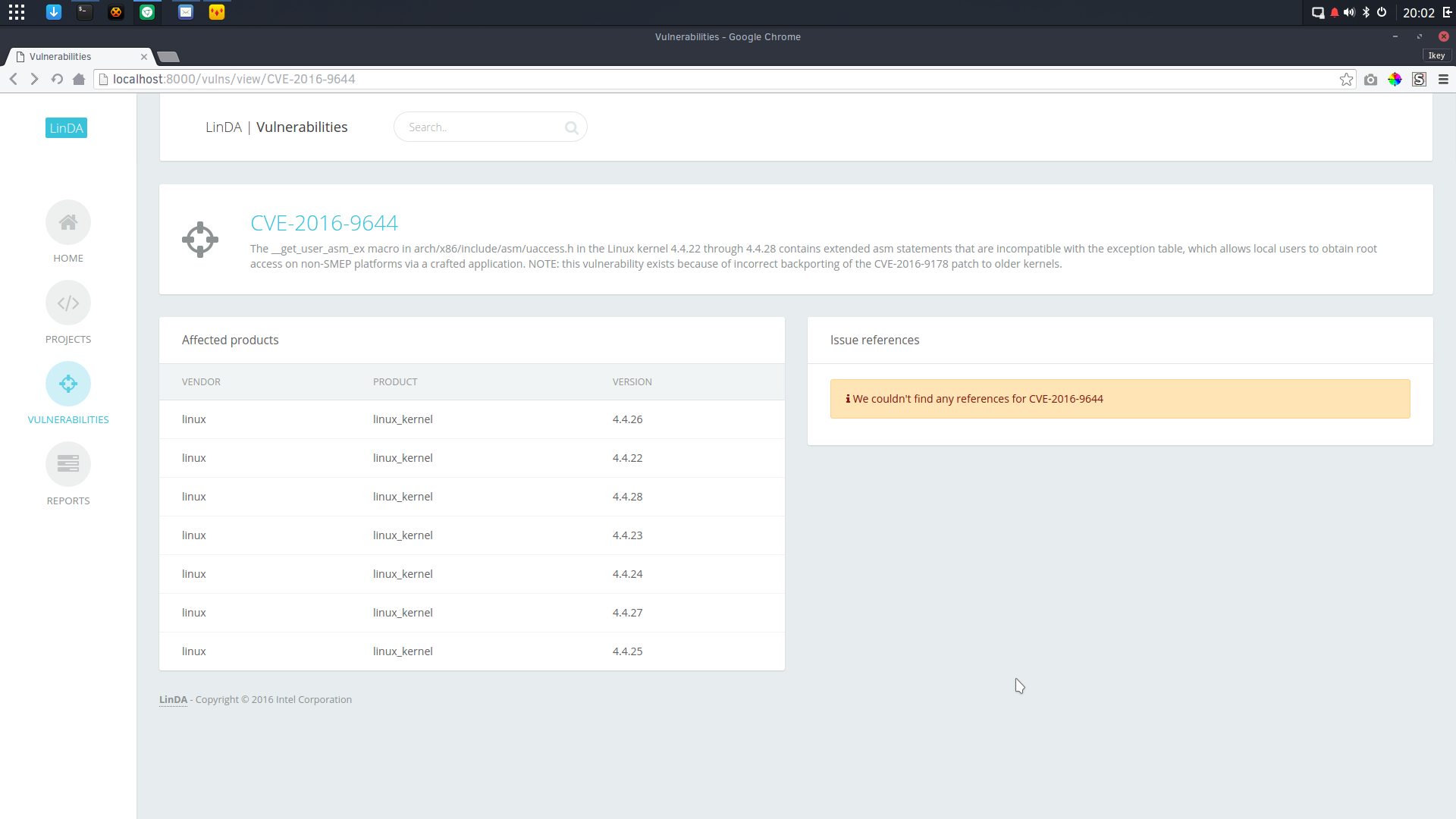Select version 4.4.26 cell

click(x=627, y=419)
